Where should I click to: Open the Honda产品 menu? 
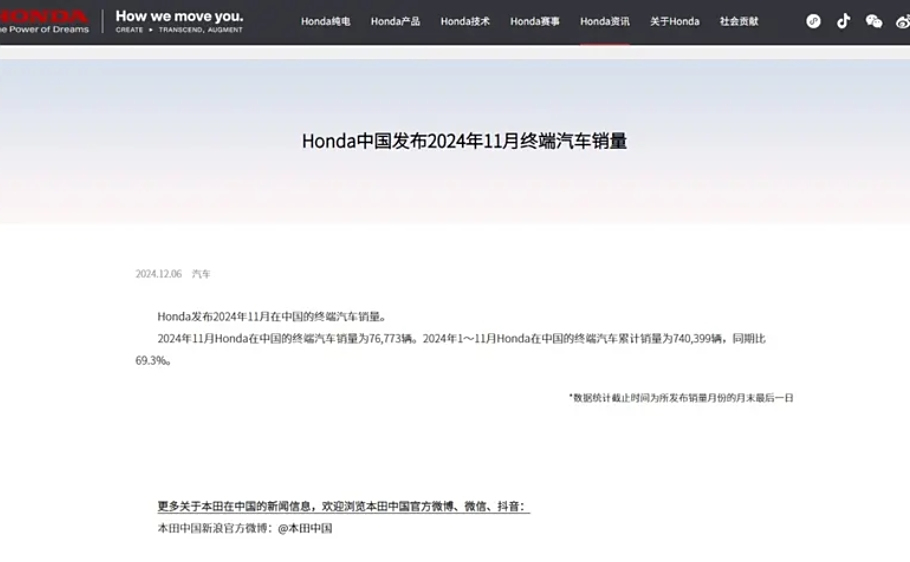tap(395, 21)
